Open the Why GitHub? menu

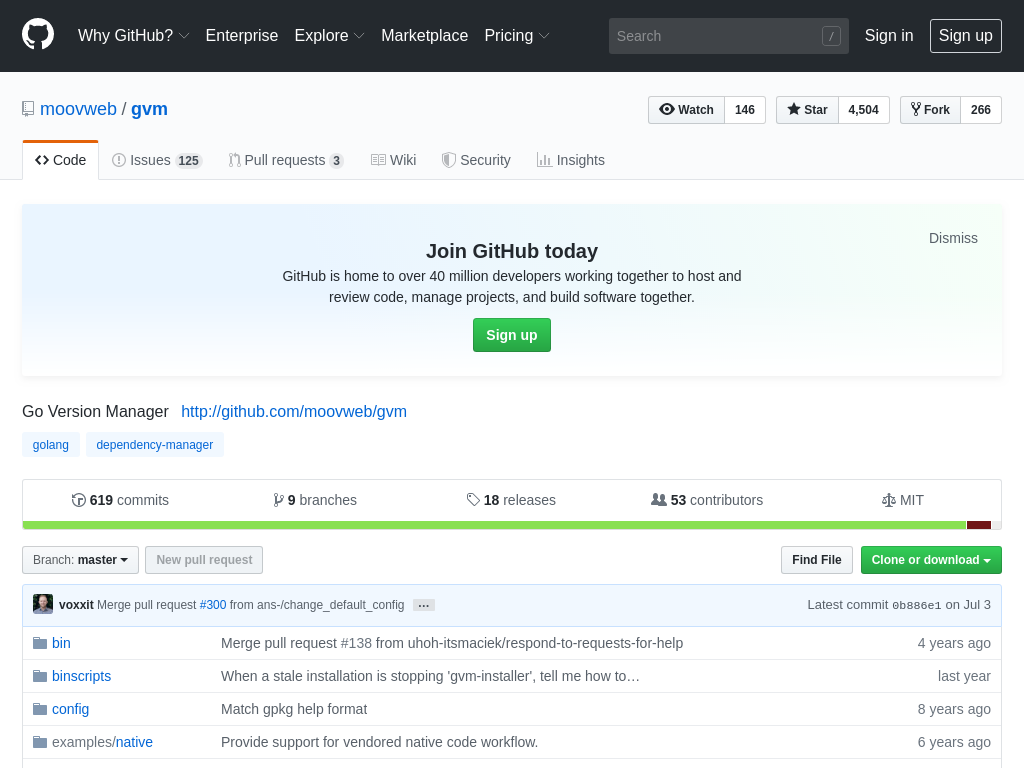pos(133,36)
